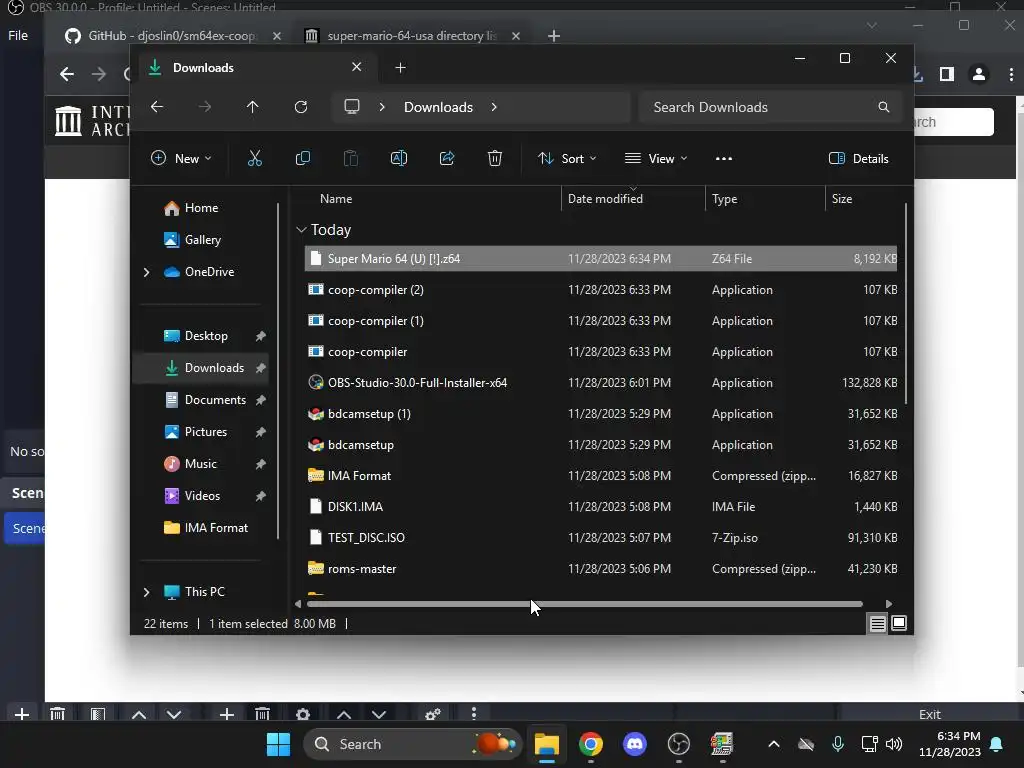Click the right arrow of horizontal scrollbar
This screenshot has width=1024, height=768.
(889, 604)
